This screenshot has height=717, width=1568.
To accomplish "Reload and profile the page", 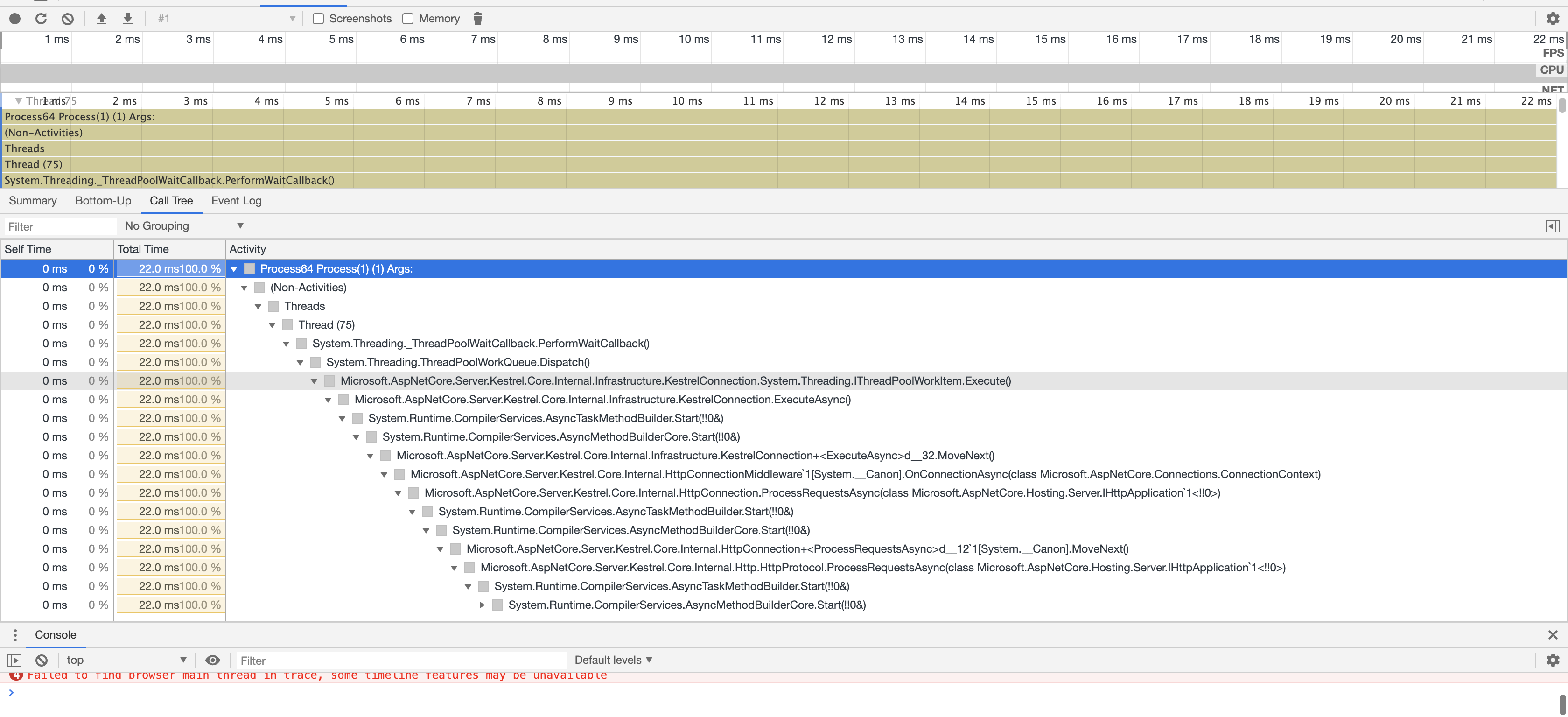I will pyautogui.click(x=41, y=19).
